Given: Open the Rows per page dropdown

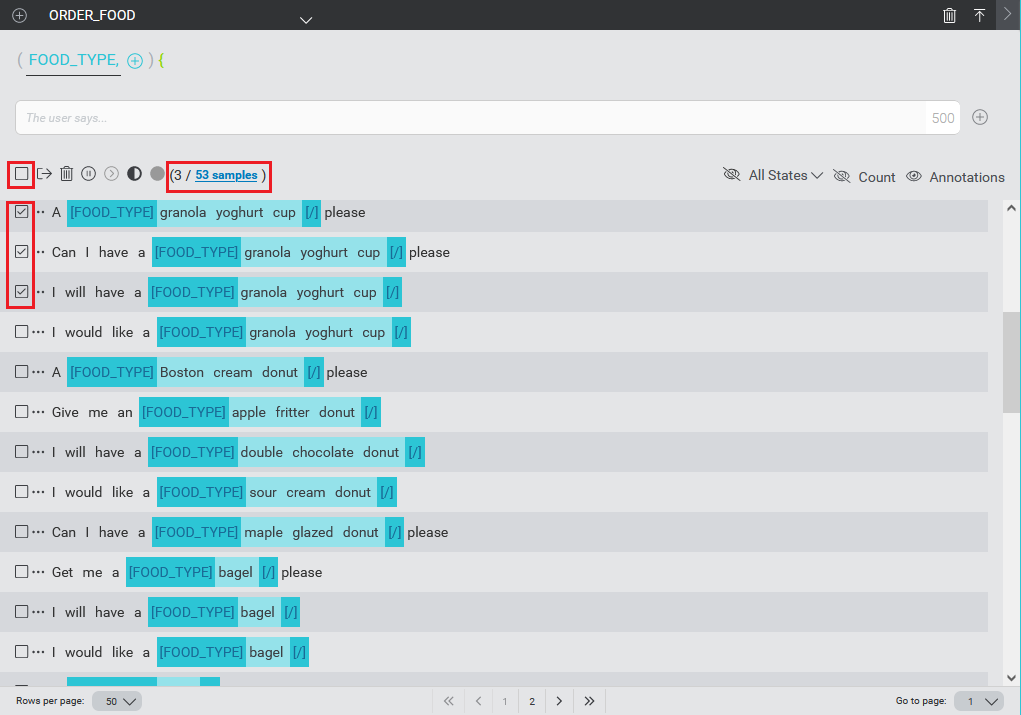Looking at the screenshot, I should [x=117, y=701].
